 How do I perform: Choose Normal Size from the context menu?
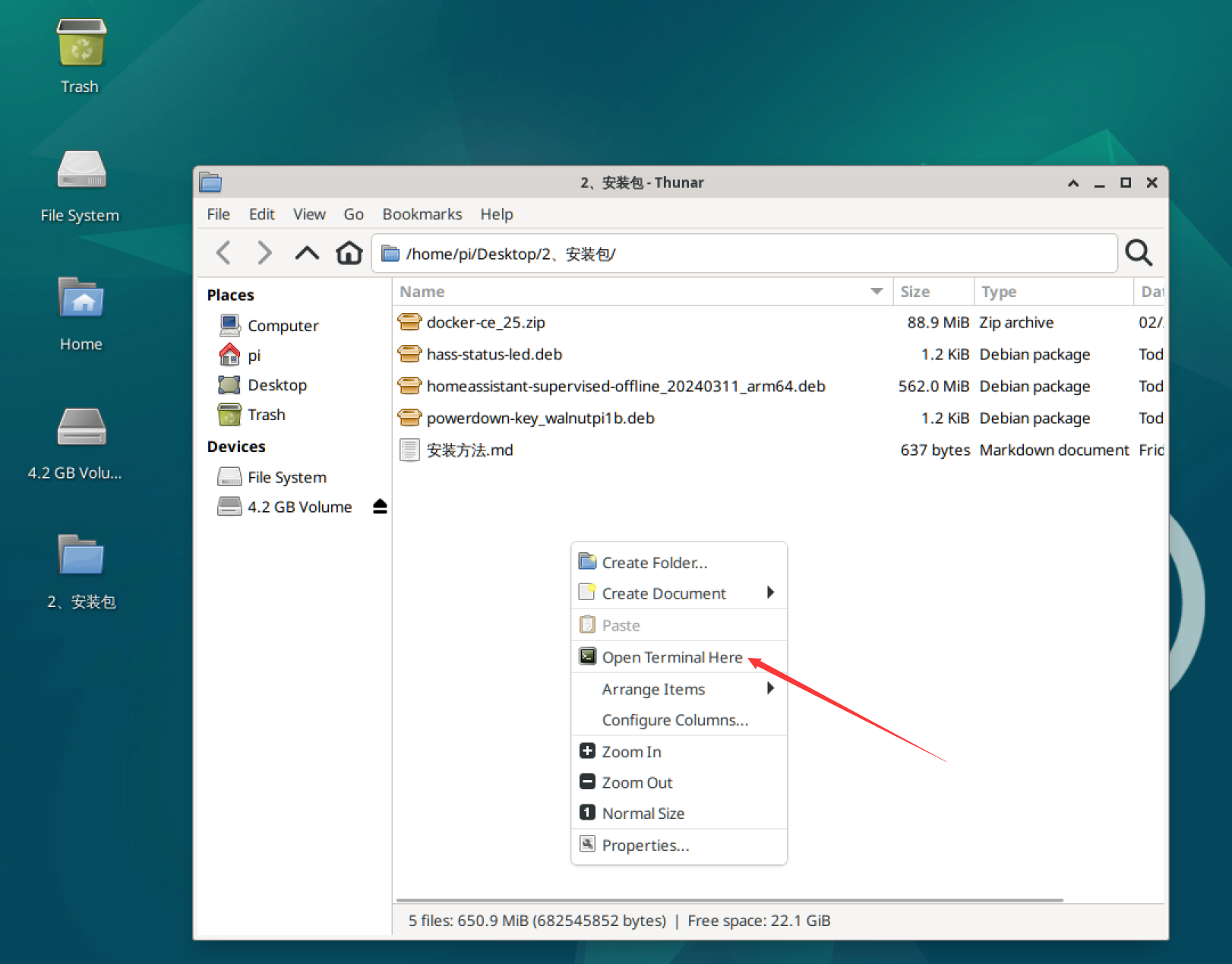[x=679, y=813]
